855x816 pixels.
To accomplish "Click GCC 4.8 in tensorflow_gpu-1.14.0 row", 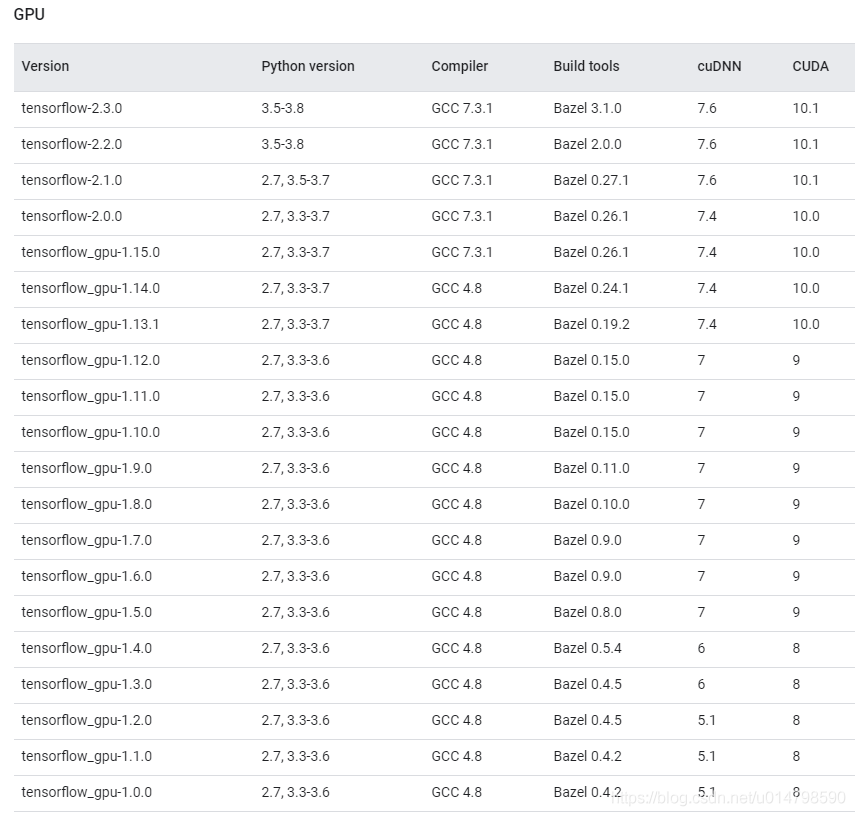I will pos(456,288).
